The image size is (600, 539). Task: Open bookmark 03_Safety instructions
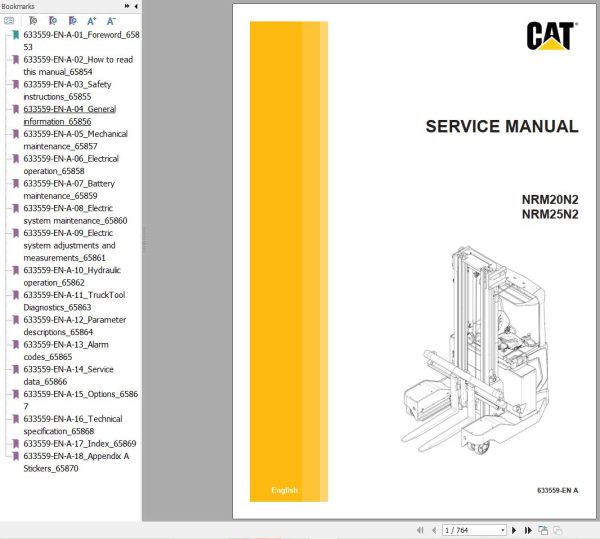click(x=67, y=91)
